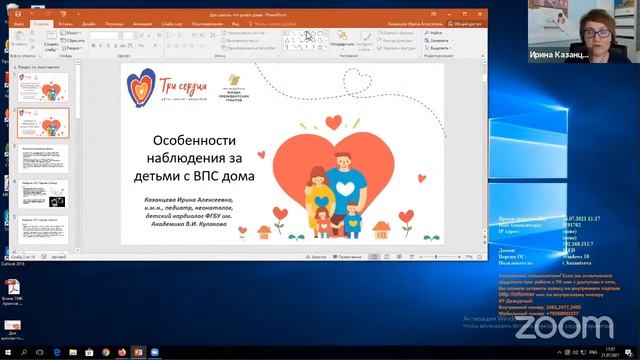Open the font size combo box
Image resolution: width=640 pixels, height=360 pixels.
coord(128,36)
